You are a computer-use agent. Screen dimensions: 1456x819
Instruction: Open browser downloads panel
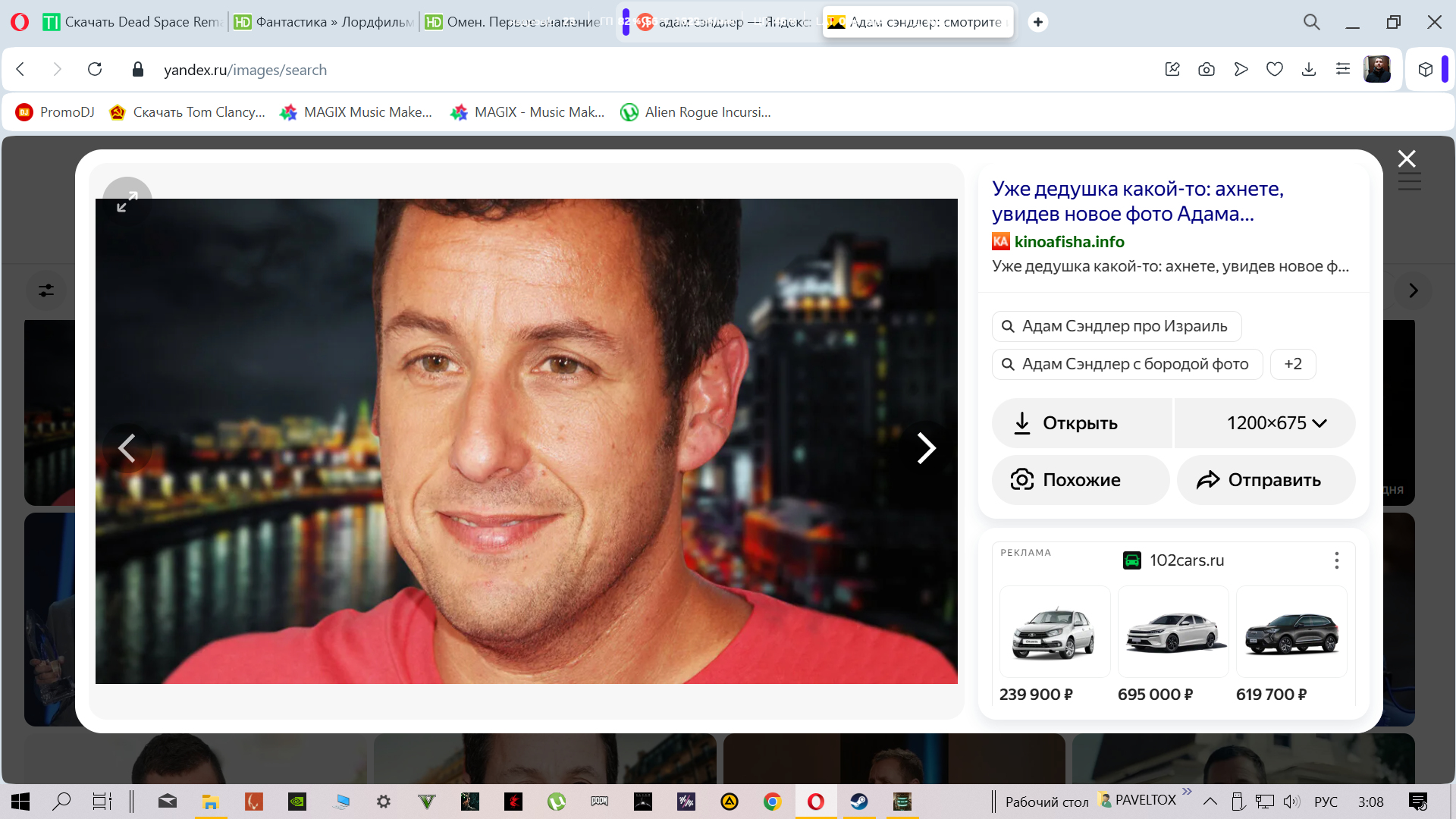point(1308,70)
